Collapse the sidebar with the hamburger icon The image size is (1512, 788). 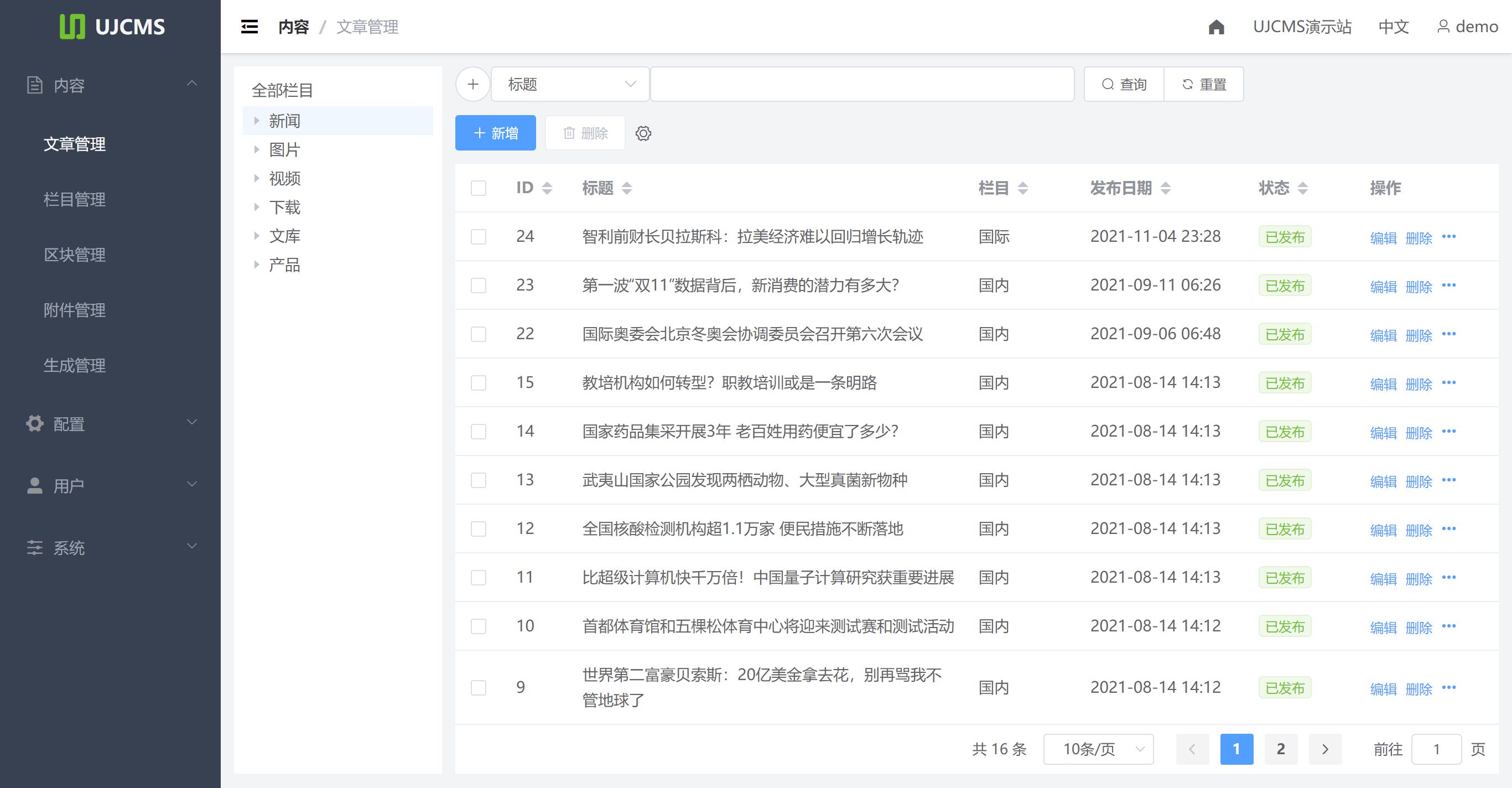point(249,27)
